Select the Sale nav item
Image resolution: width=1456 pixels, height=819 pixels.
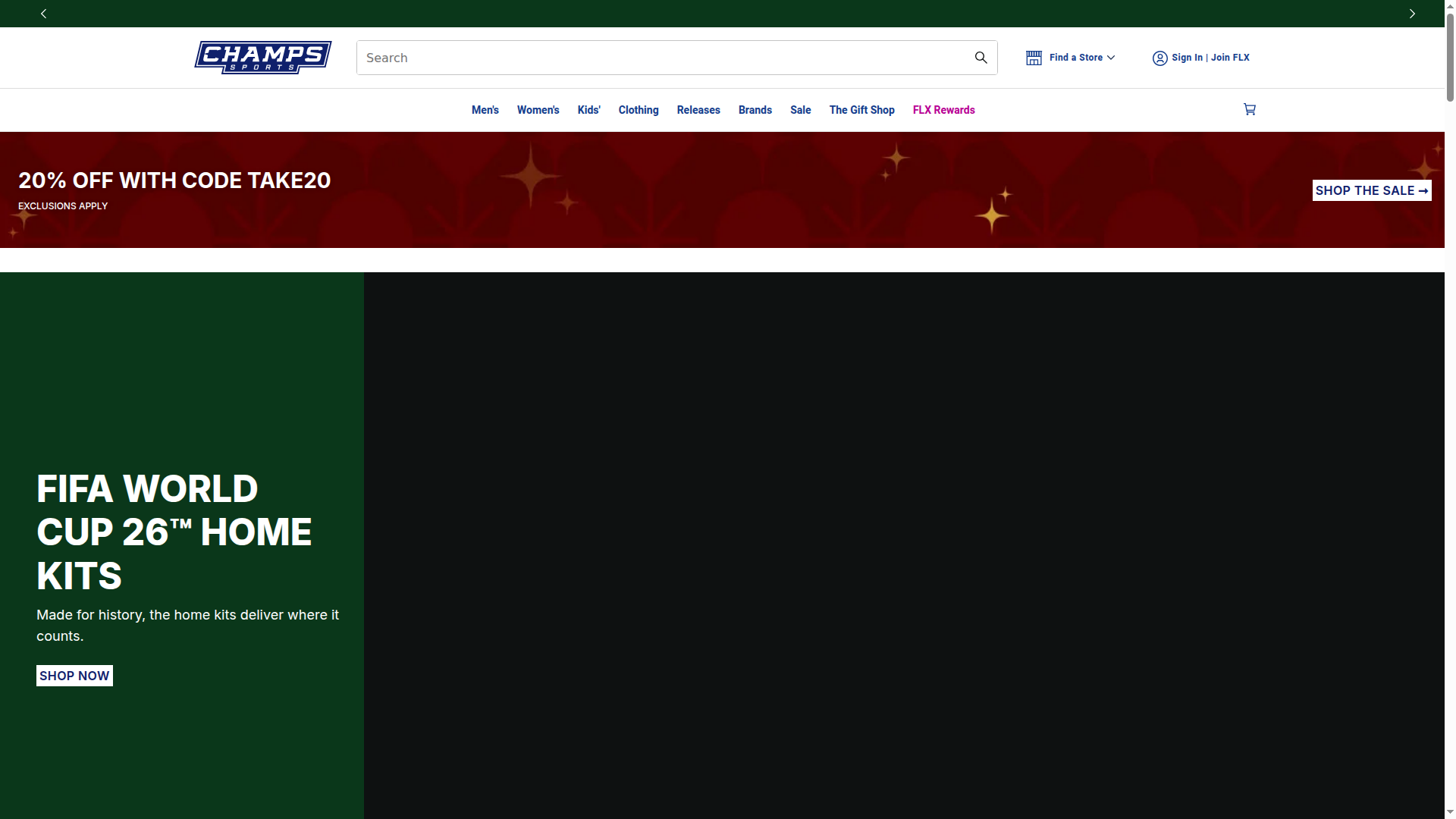coord(800,110)
